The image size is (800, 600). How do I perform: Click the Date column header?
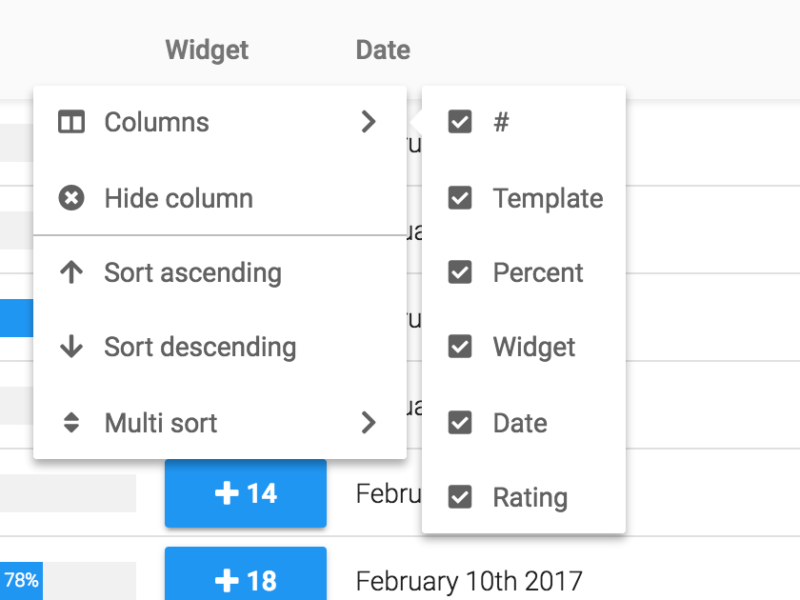click(x=383, y=49)
